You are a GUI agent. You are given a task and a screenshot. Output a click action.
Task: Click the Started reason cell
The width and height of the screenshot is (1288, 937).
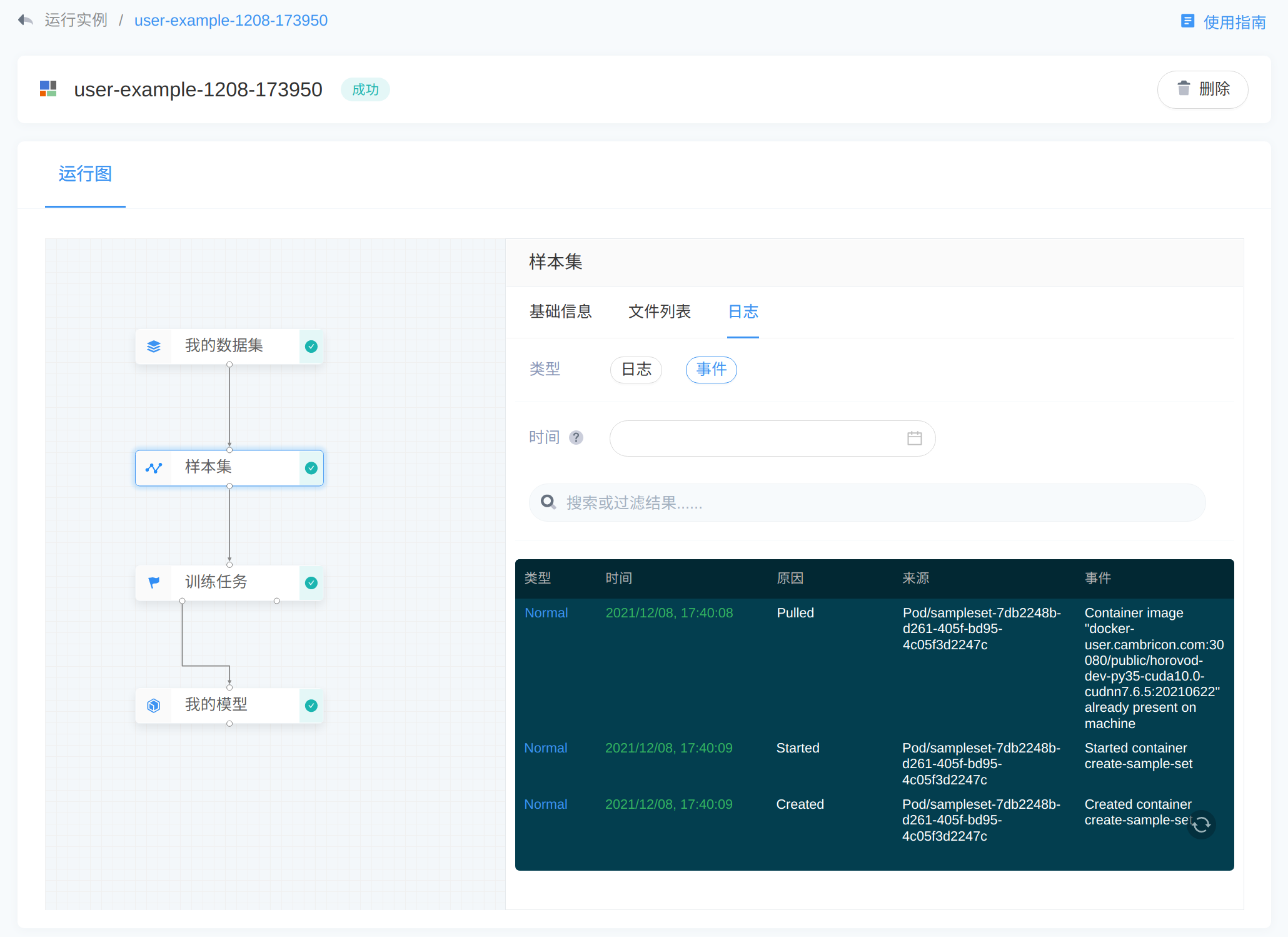point(798,748)
